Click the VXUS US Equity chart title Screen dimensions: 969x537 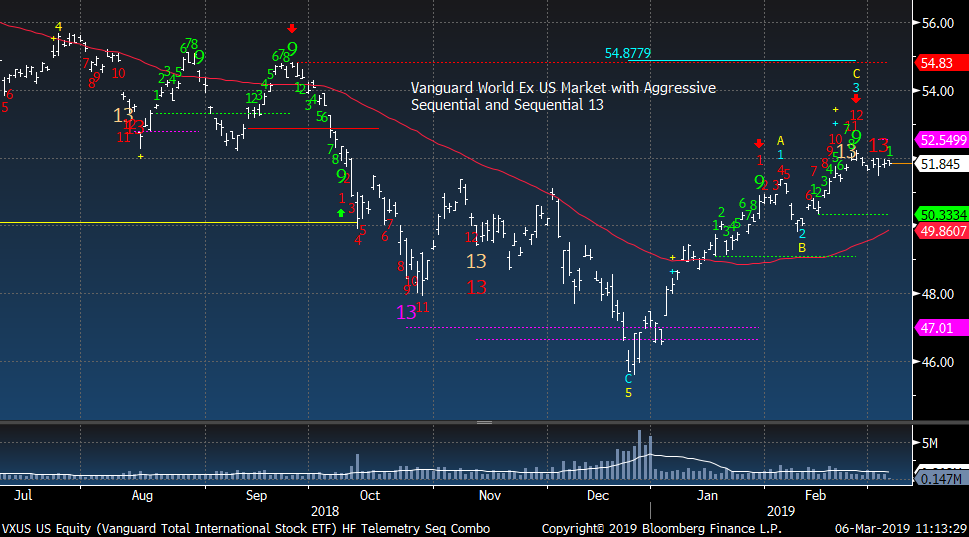pyautogui.click(x=246, y=529)
